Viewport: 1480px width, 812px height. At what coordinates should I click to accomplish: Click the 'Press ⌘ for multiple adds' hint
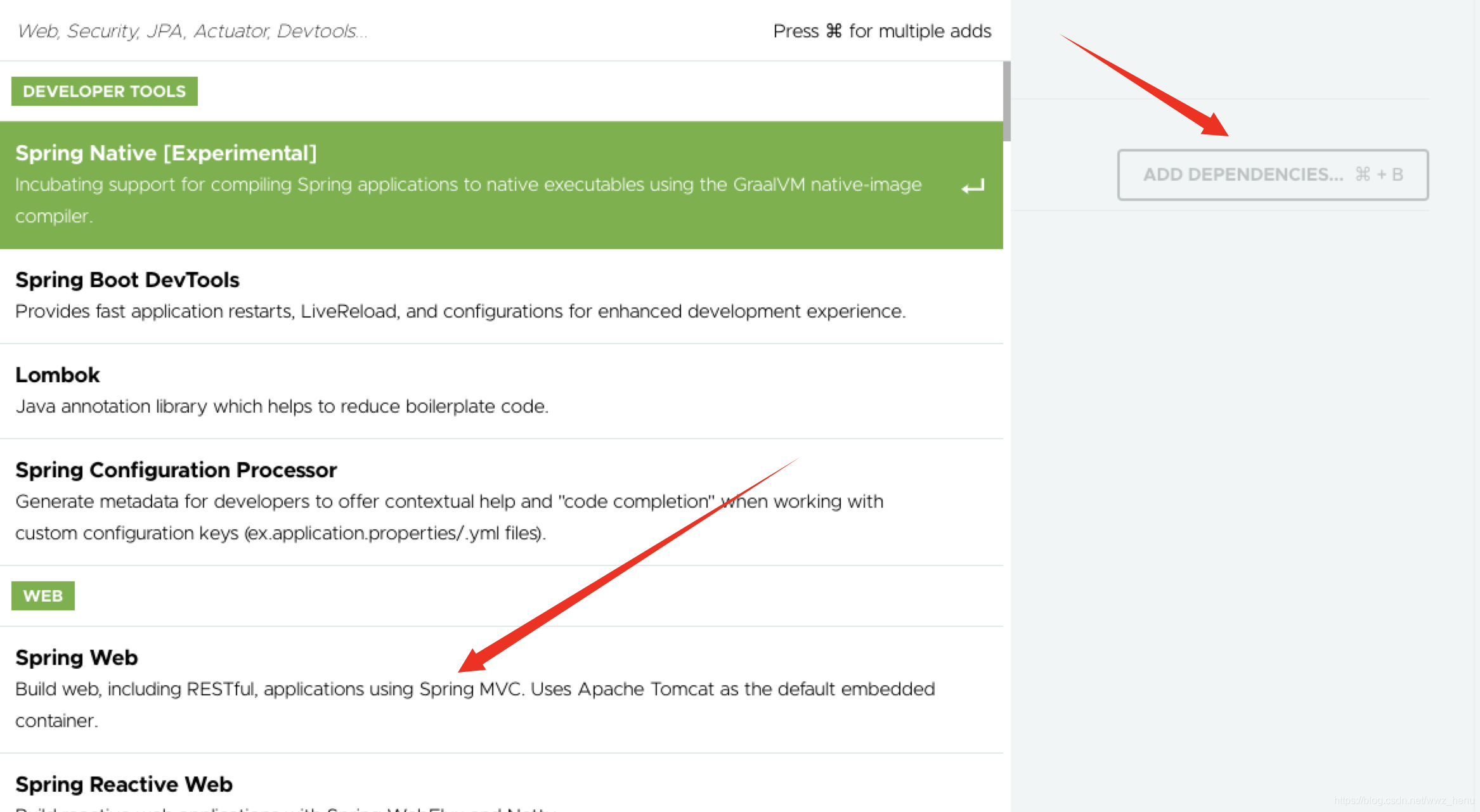(x=881, y=31)
